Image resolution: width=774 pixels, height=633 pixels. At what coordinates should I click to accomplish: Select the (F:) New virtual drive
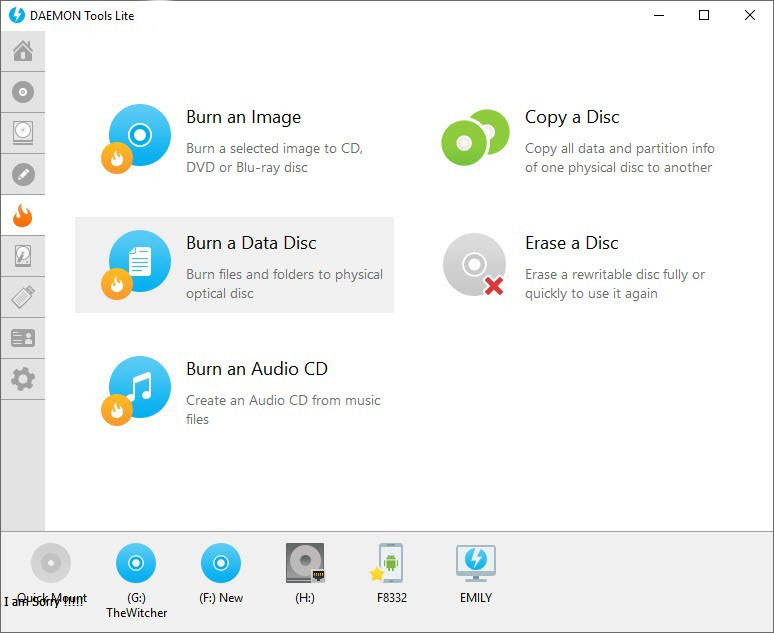click(x=221, y=563)
